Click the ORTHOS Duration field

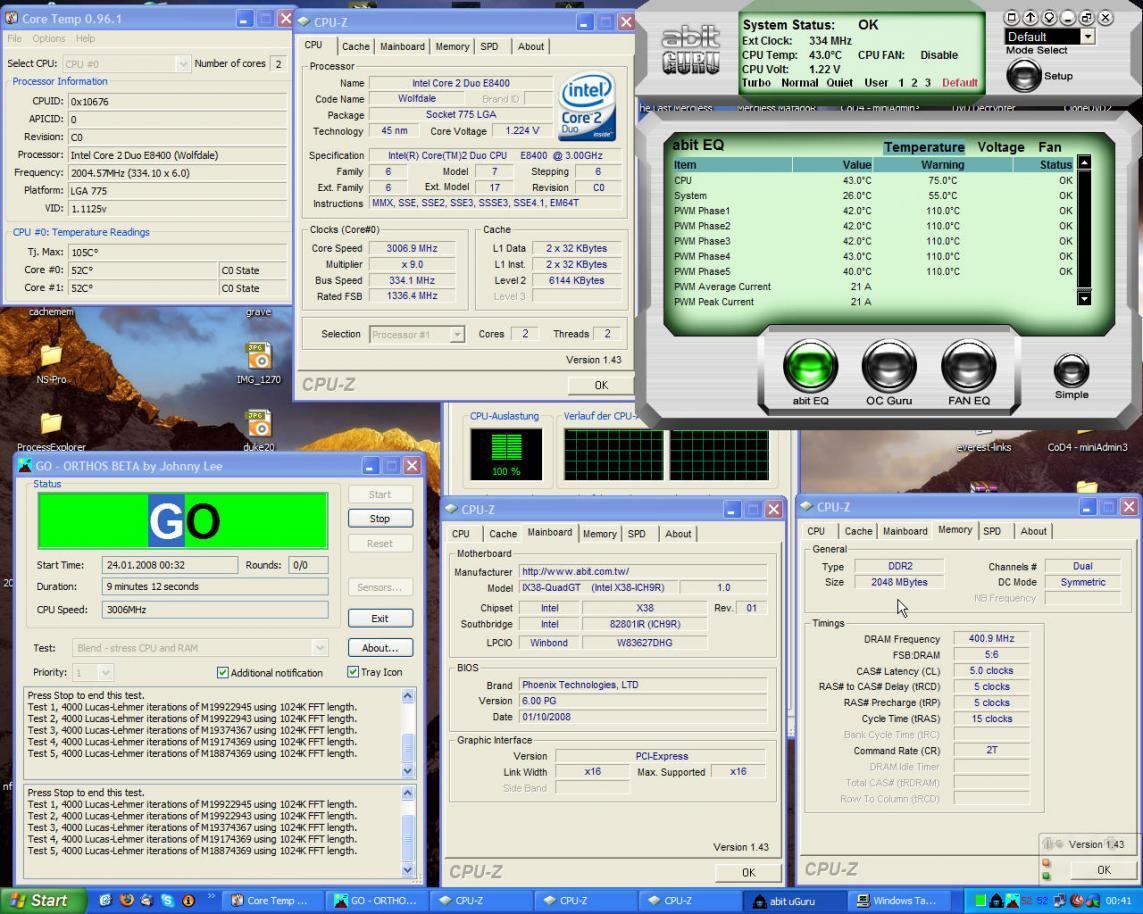(215, 586)
